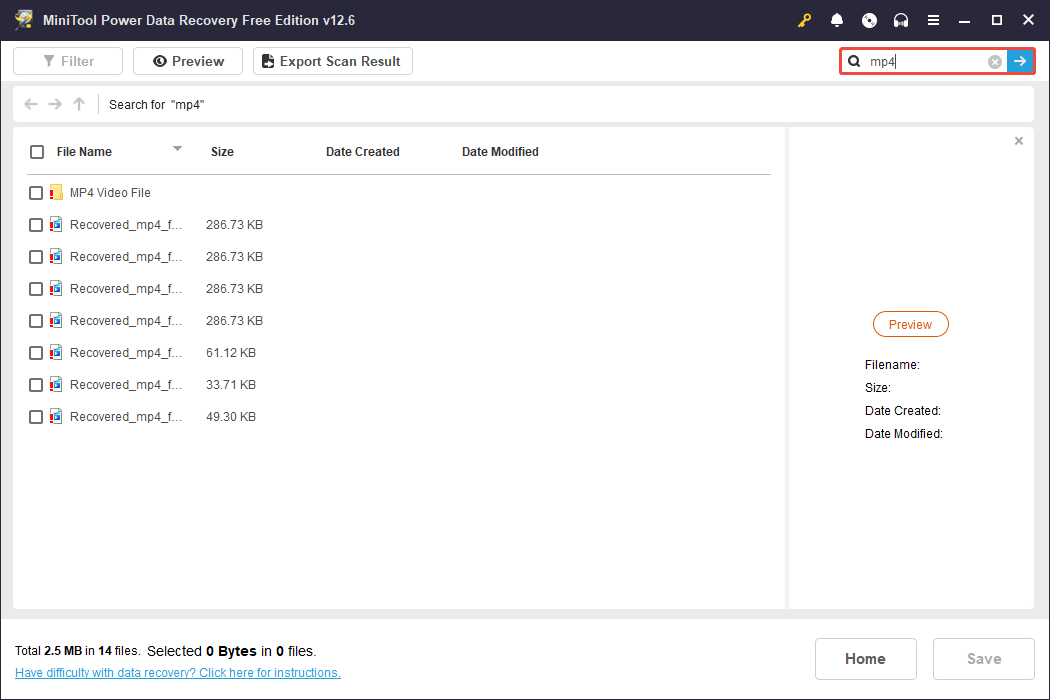Sort by Size column header
Viewport: 1050px width, 700px height.
(222, 152)
